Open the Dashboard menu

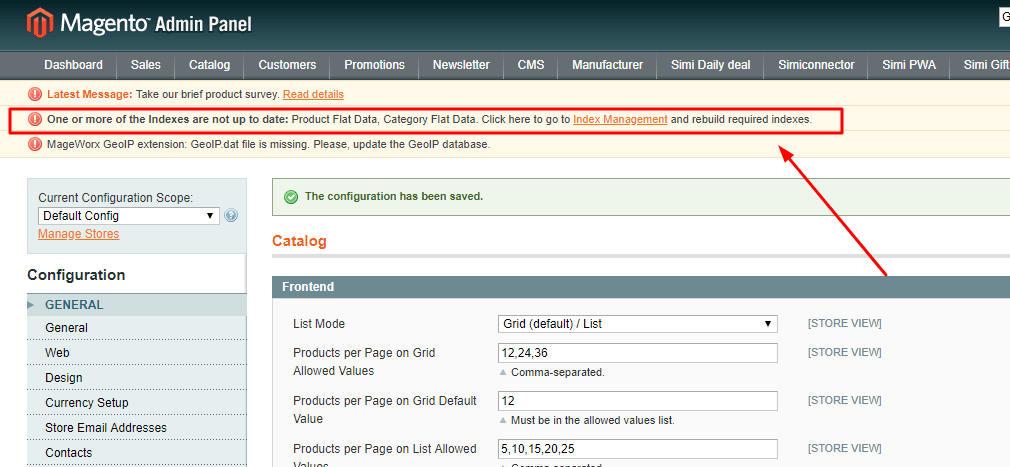[x=73, y=65]
